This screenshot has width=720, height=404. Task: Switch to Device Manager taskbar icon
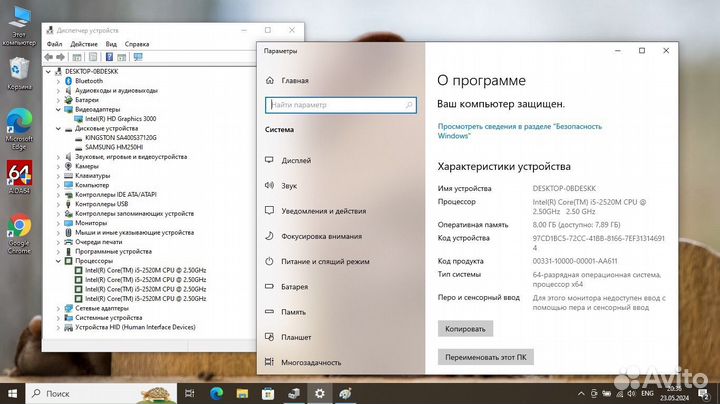[x=294, y=393]
